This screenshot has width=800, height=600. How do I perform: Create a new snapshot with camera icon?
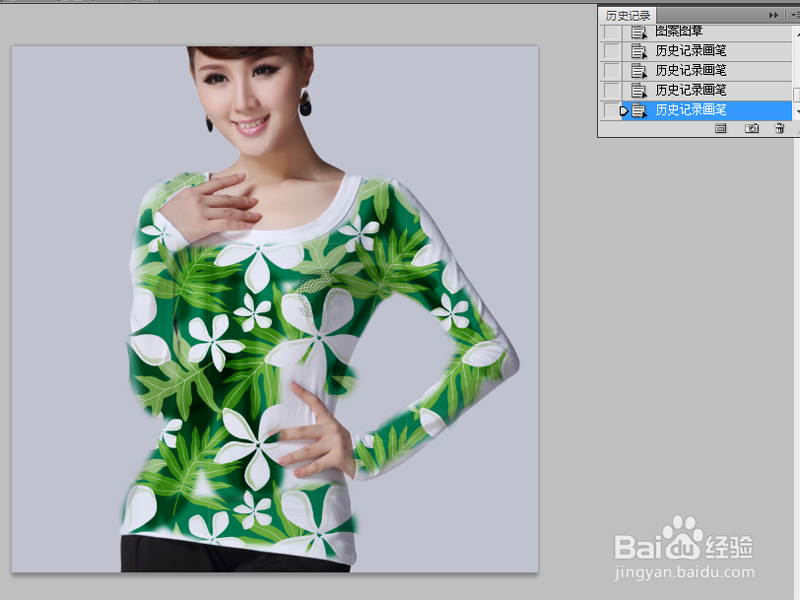click(752, 128)
